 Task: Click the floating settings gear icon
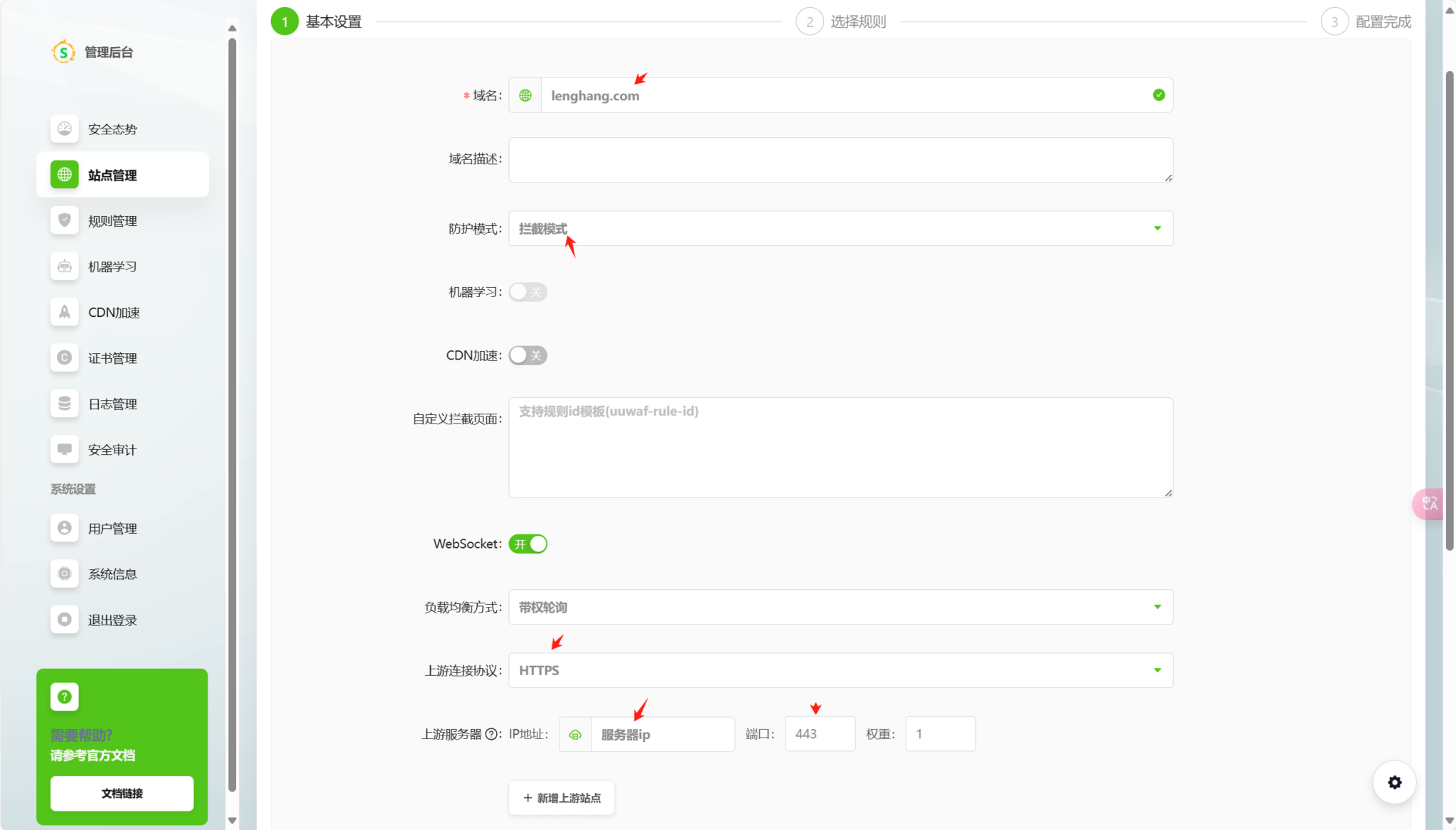(1394, 782)
